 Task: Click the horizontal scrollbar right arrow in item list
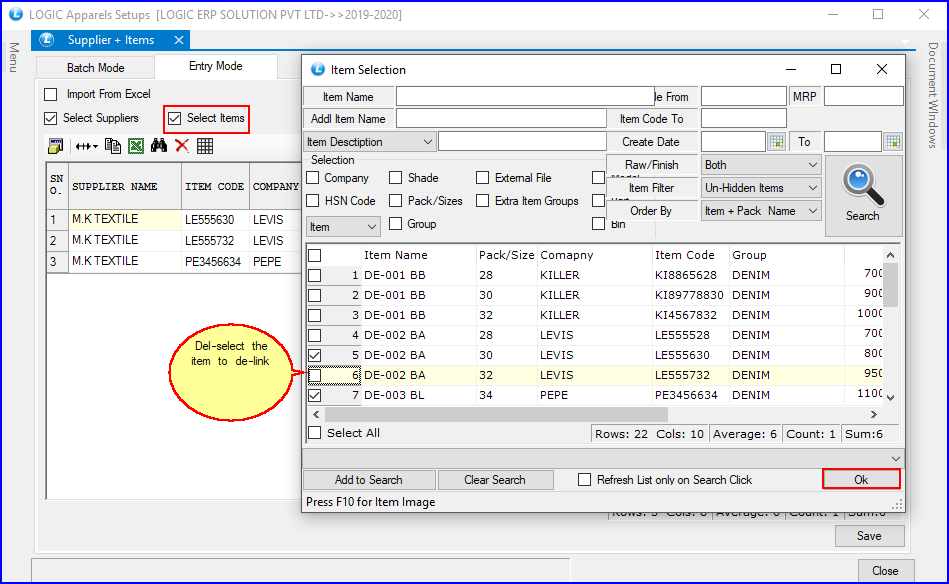coord(875,414)
